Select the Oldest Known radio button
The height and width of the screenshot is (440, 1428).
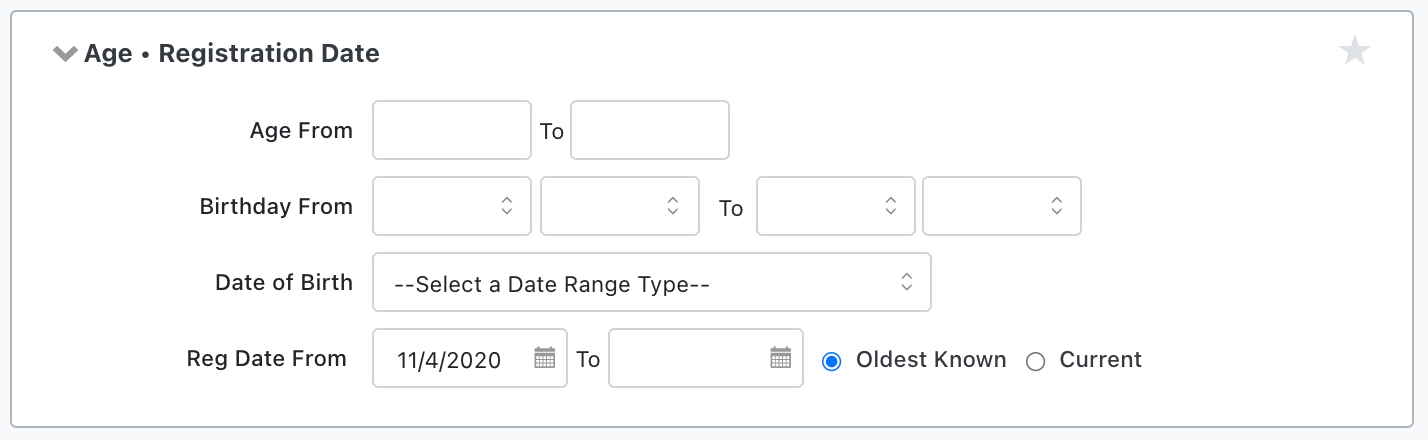[x=831, y=361]
